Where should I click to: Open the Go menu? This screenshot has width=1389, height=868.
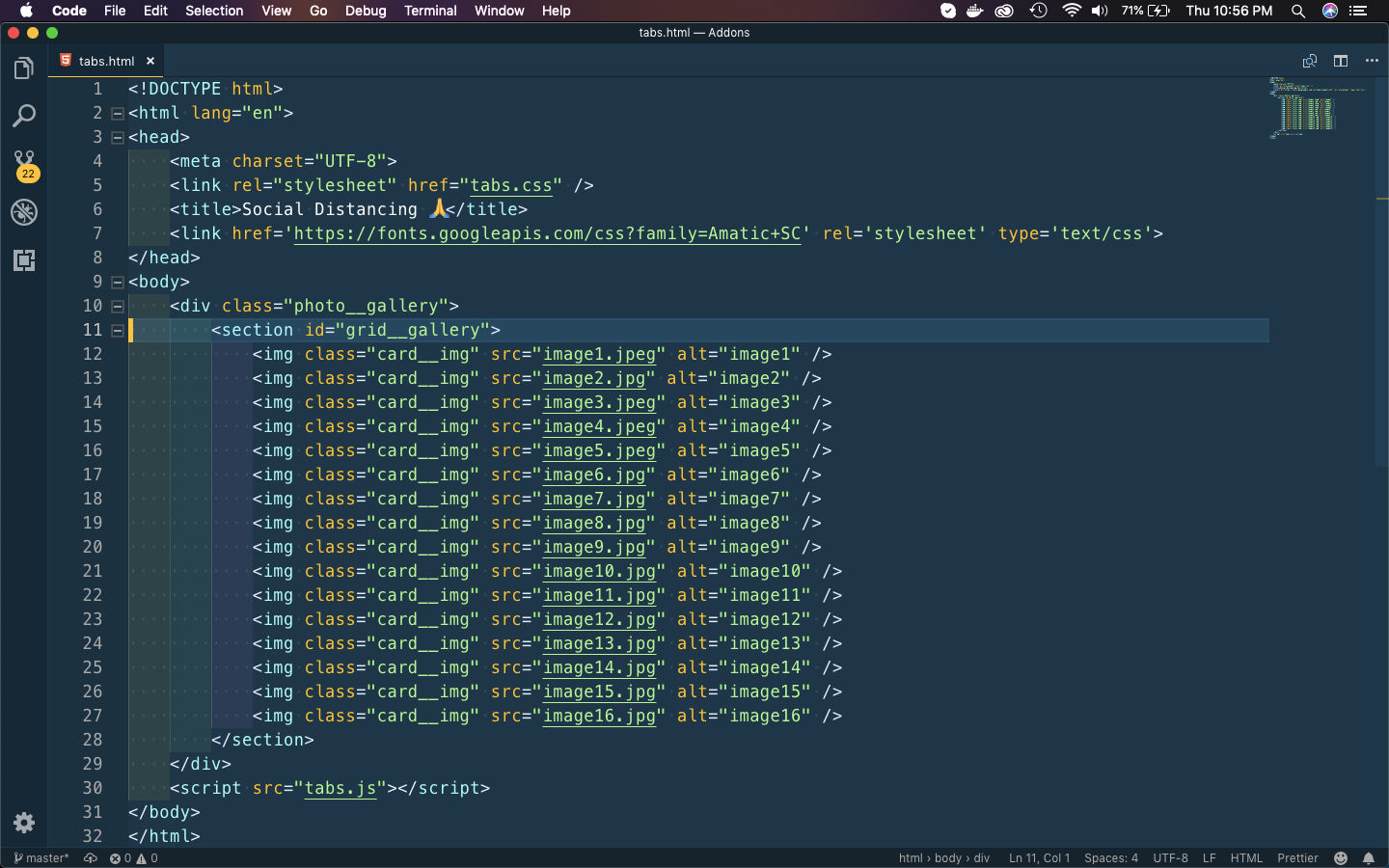tap(318, 11)
